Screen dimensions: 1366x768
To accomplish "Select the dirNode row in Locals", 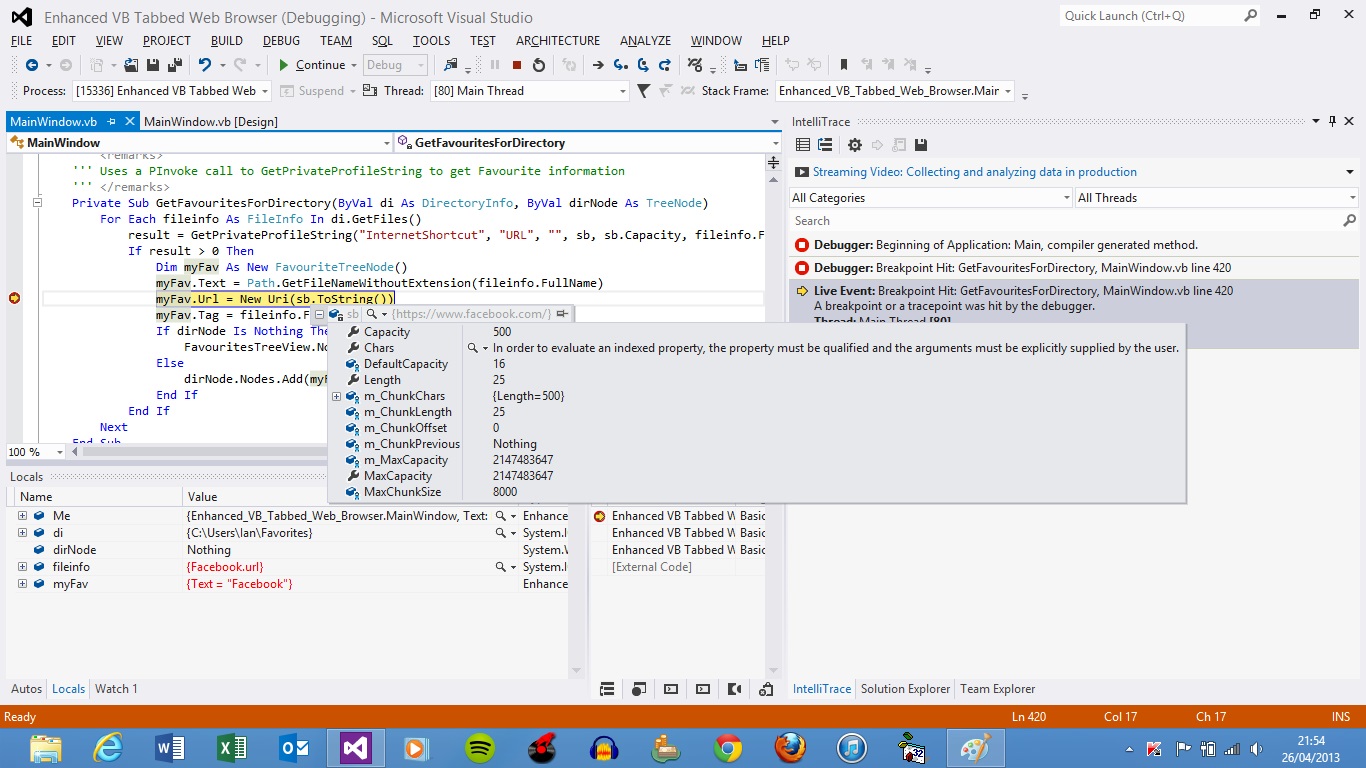I will click(286, 550).
